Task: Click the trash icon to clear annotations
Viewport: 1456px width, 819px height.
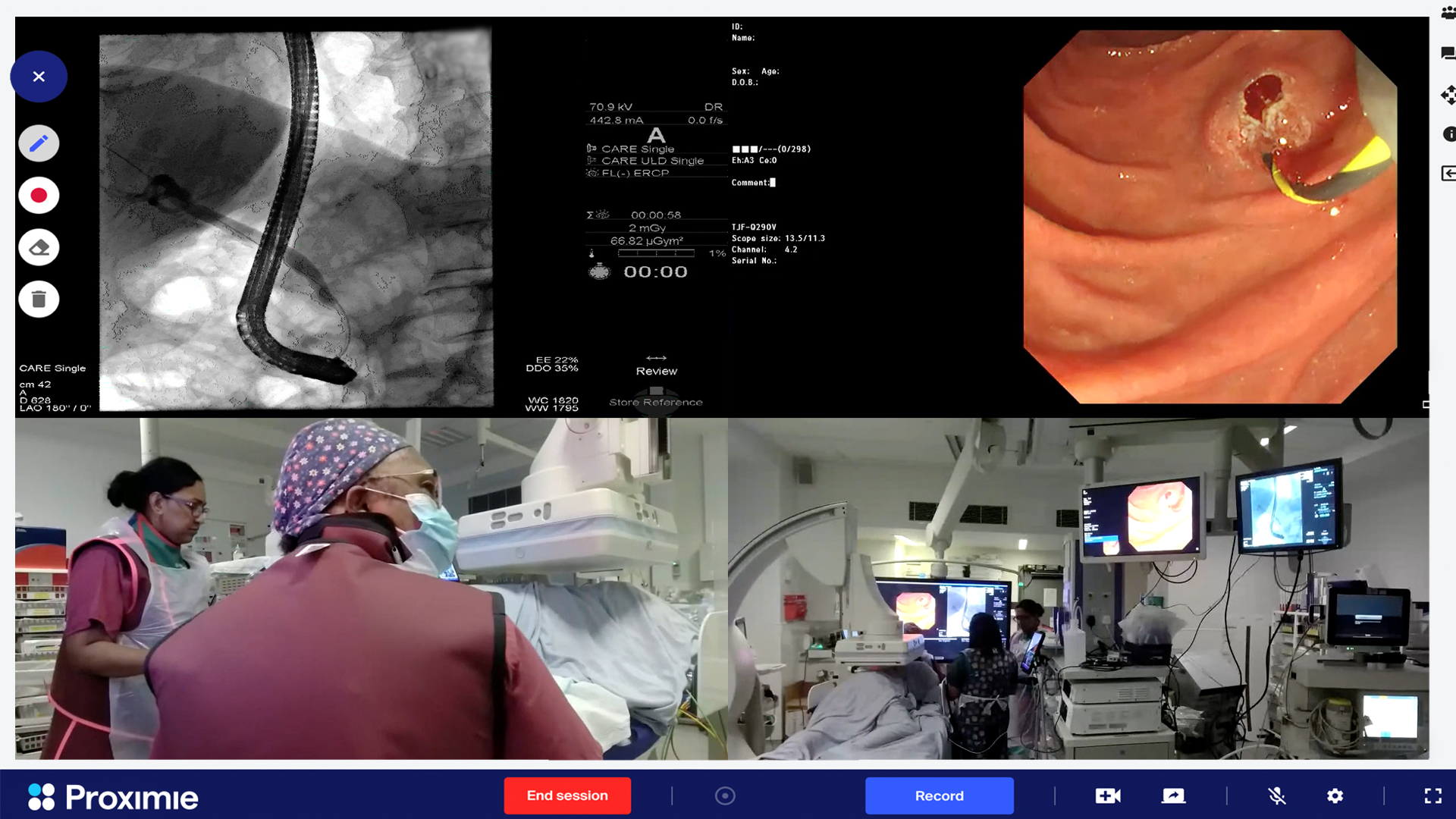Action: point(39,300)
